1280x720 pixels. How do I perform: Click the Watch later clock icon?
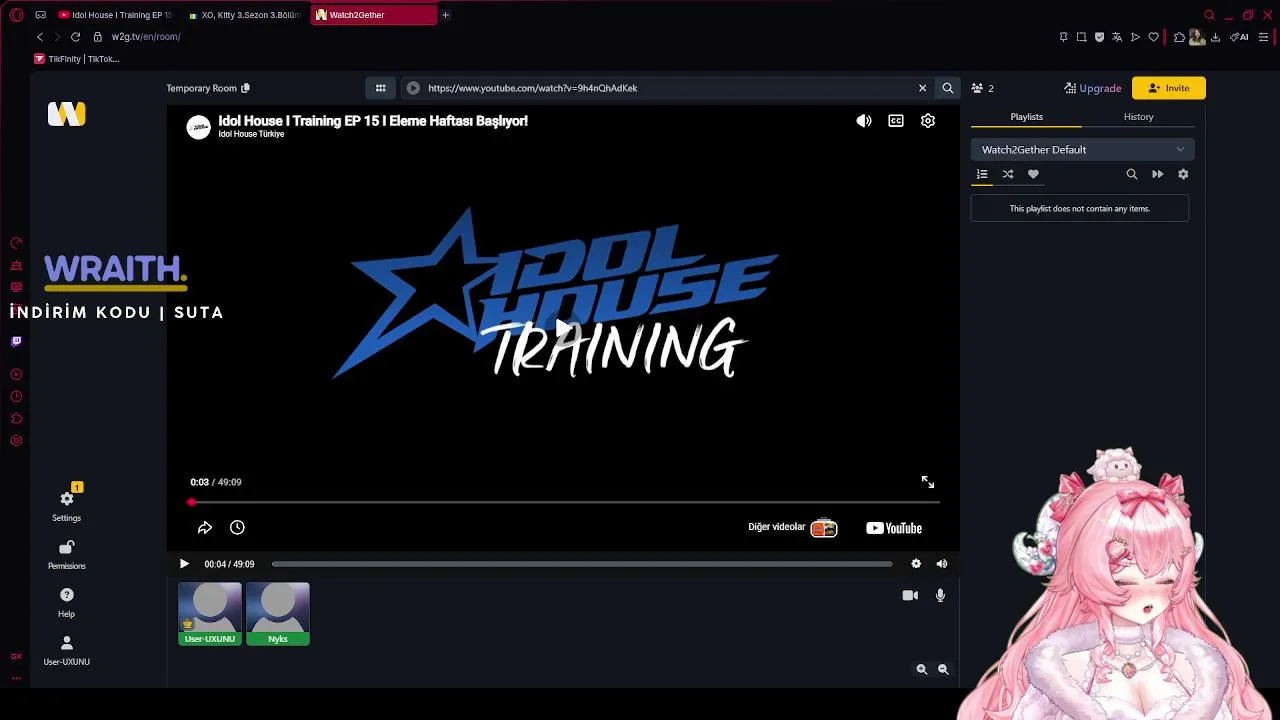point(237,528)
